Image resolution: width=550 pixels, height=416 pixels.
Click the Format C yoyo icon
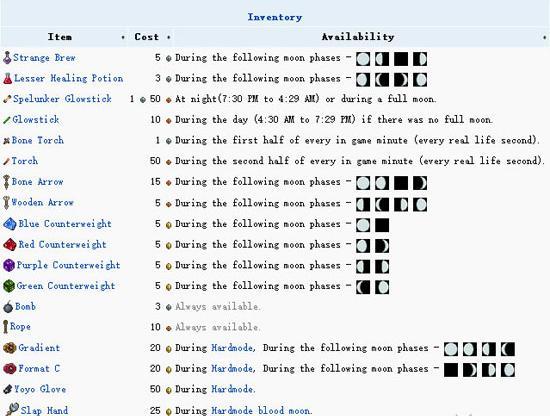pyautogui.click(x=10, y=369)
